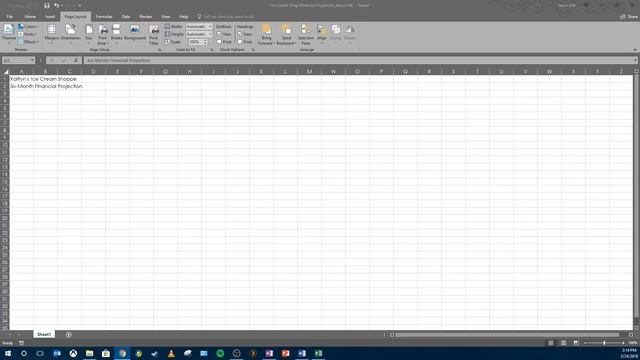
Task: Select the column D header
Action: (93, 71)
